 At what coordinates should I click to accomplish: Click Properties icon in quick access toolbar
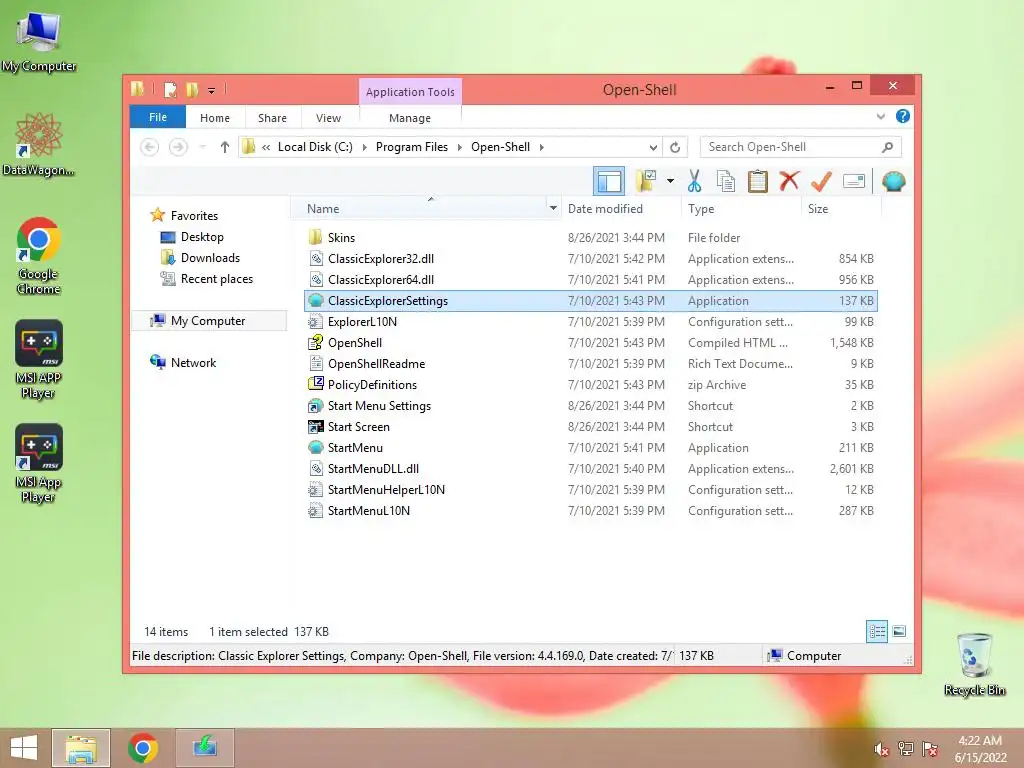(170, 89)
